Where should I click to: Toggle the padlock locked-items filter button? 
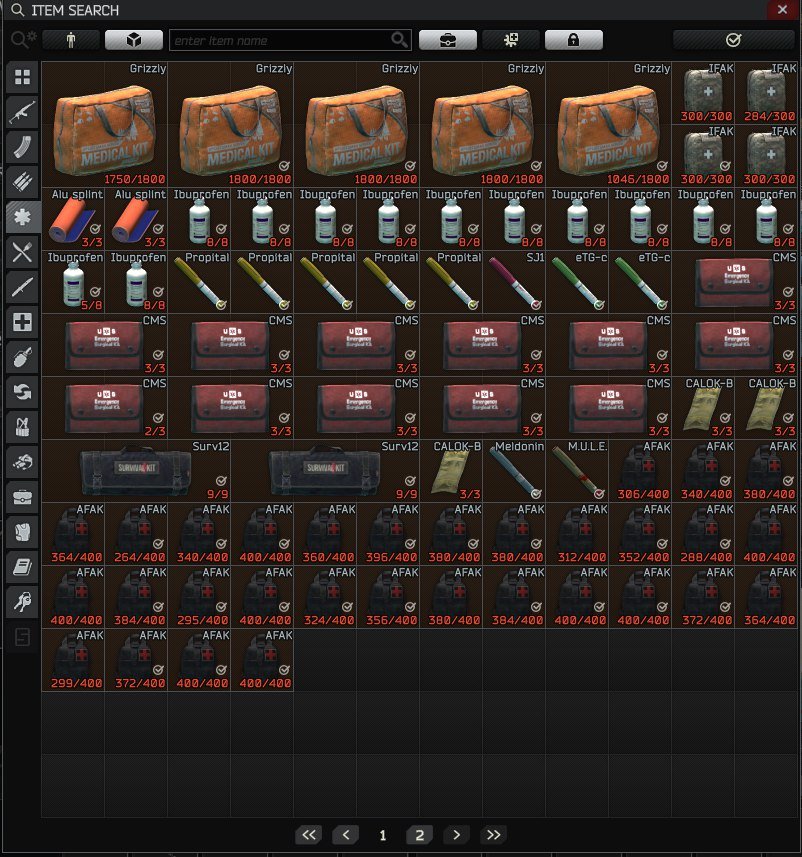pos(573,40)
